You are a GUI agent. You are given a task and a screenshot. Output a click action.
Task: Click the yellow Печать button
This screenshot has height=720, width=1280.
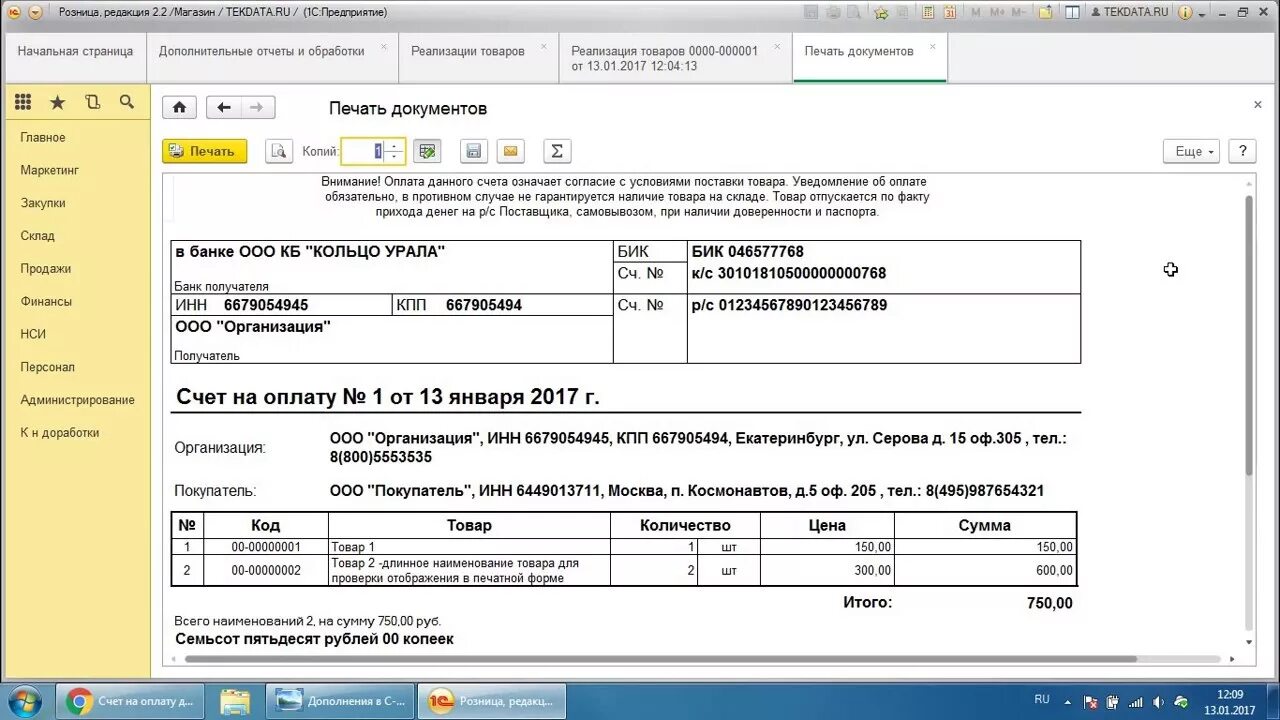click(204, 151)
